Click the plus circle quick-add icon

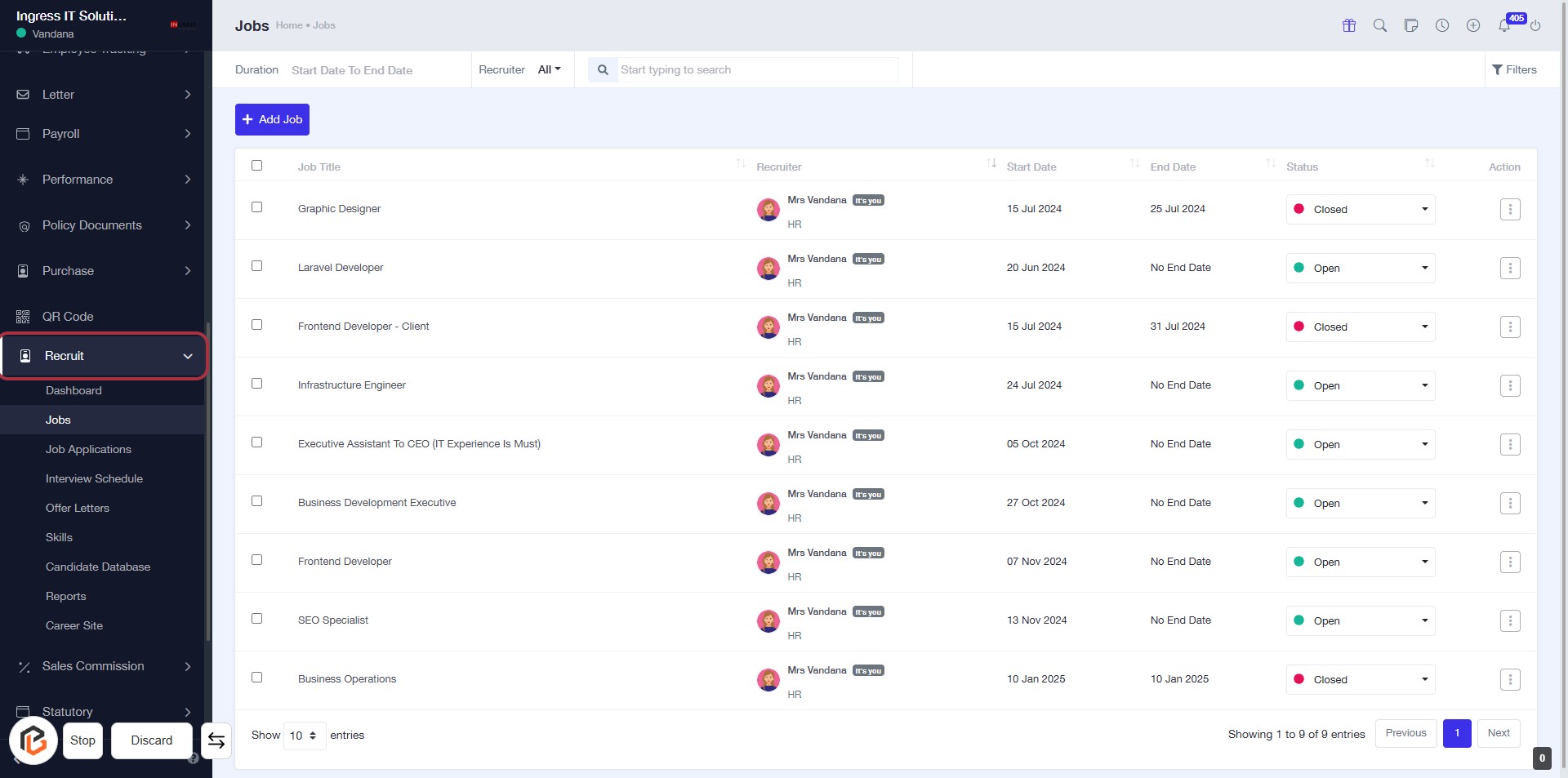pyautogui.click(x=1473, y=25)
